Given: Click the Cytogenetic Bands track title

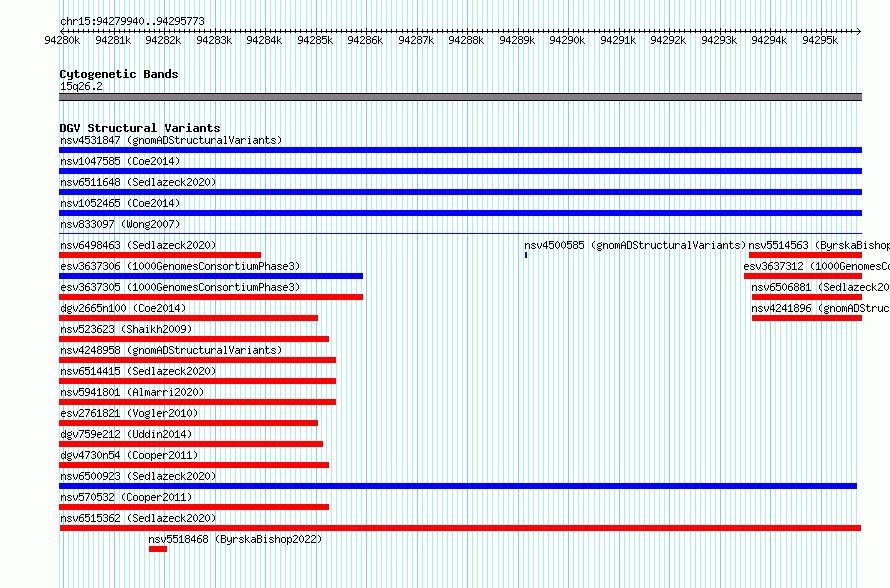Looking at the screenshot, I should [x=119, y=74].
